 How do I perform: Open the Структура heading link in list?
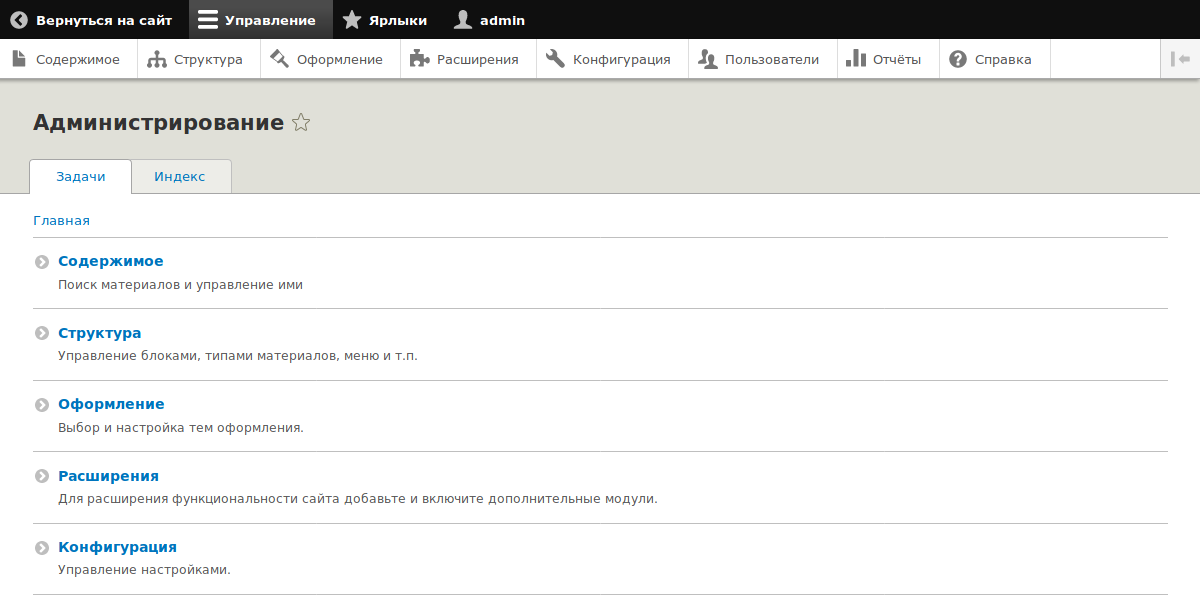point(99,333)
